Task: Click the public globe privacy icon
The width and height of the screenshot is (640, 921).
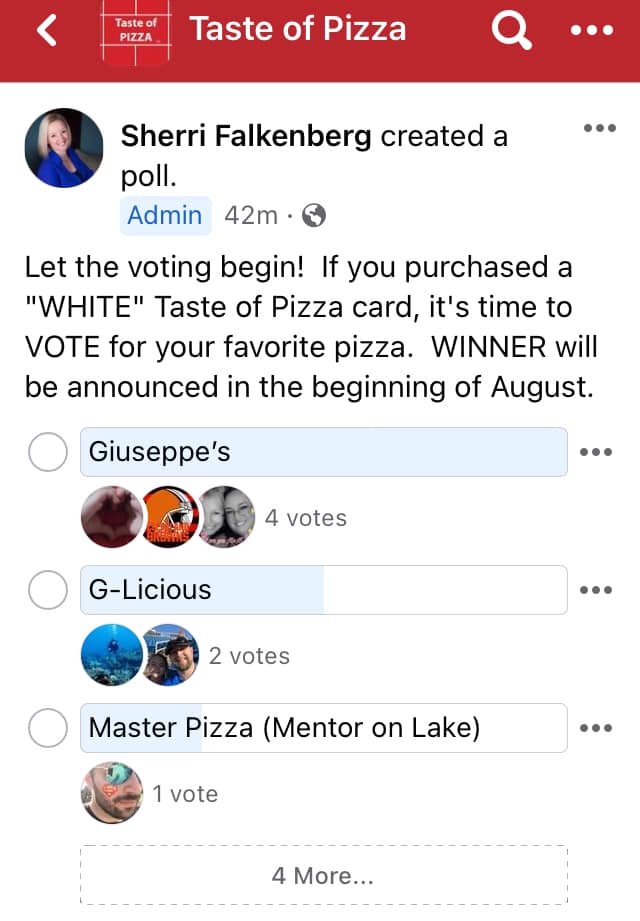Action: click(x=314, y=215)
